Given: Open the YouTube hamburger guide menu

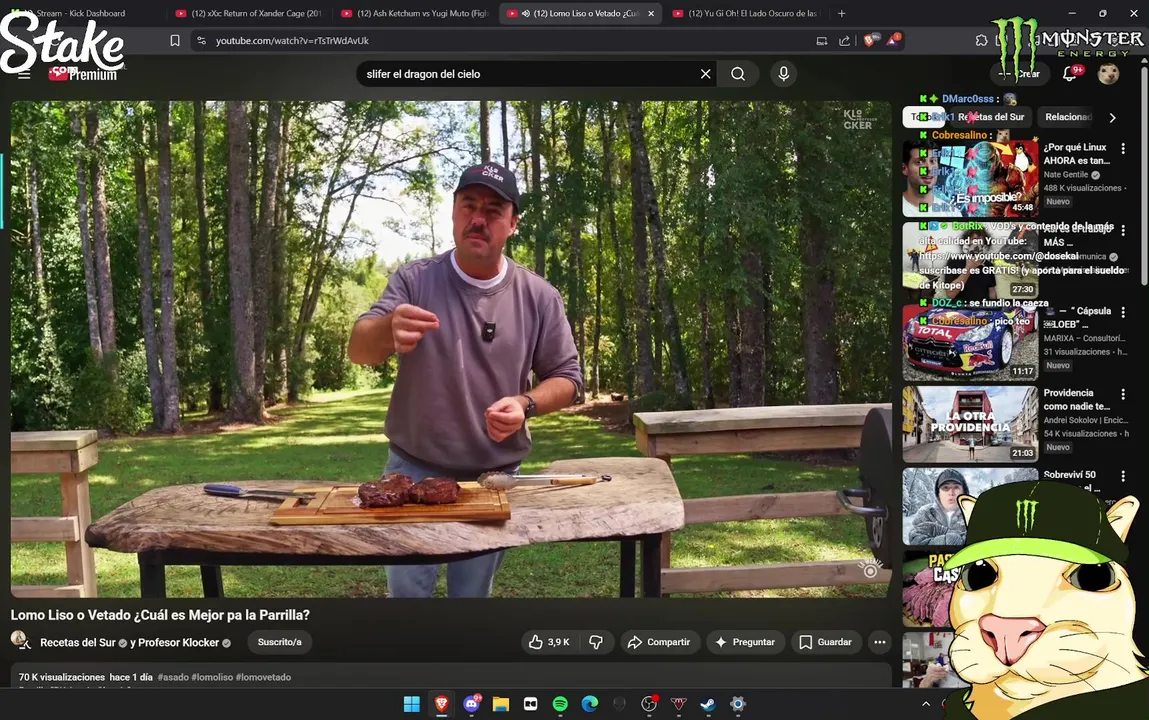Looking at the screenshot, I should tap(24, 74).
